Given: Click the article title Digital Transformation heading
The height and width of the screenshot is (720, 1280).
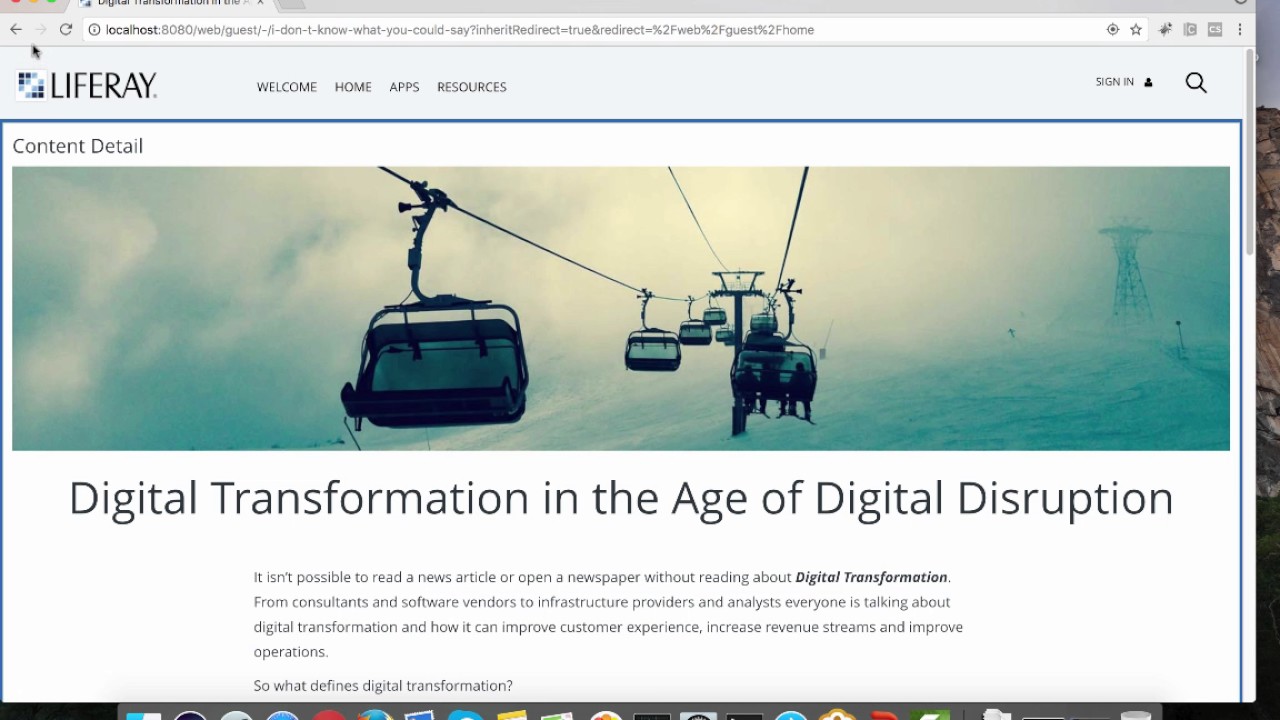Looking at the screenshot, I should (x=621, y=498).
